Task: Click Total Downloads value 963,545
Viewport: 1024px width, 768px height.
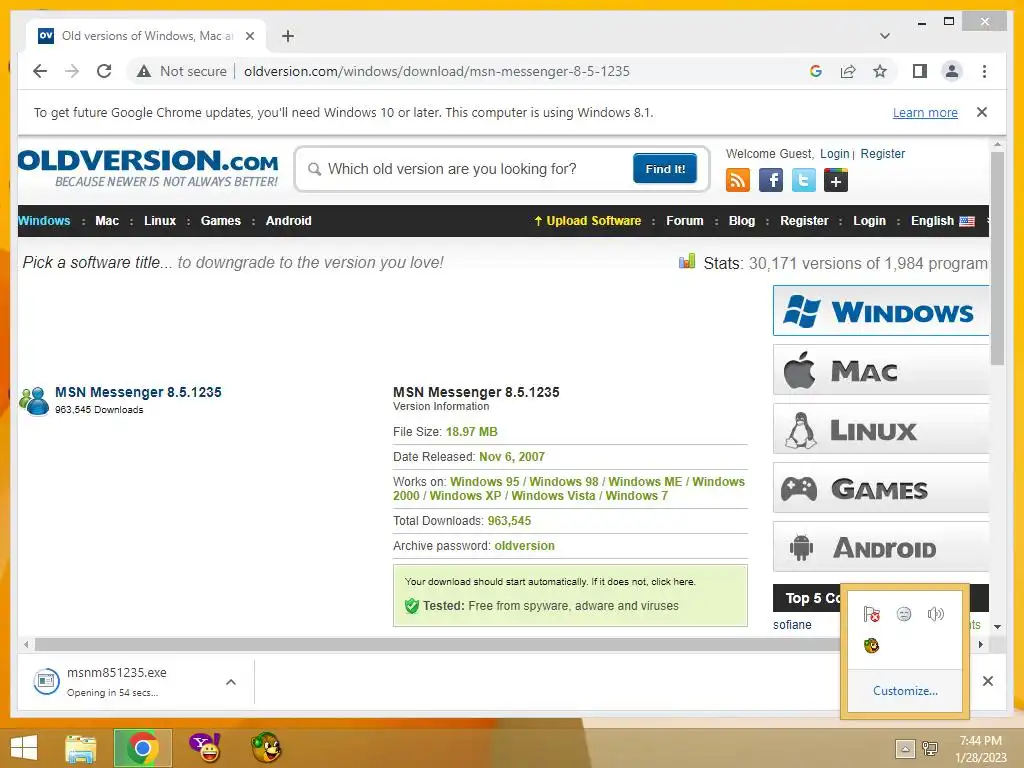Action: (x=509, y=520)
